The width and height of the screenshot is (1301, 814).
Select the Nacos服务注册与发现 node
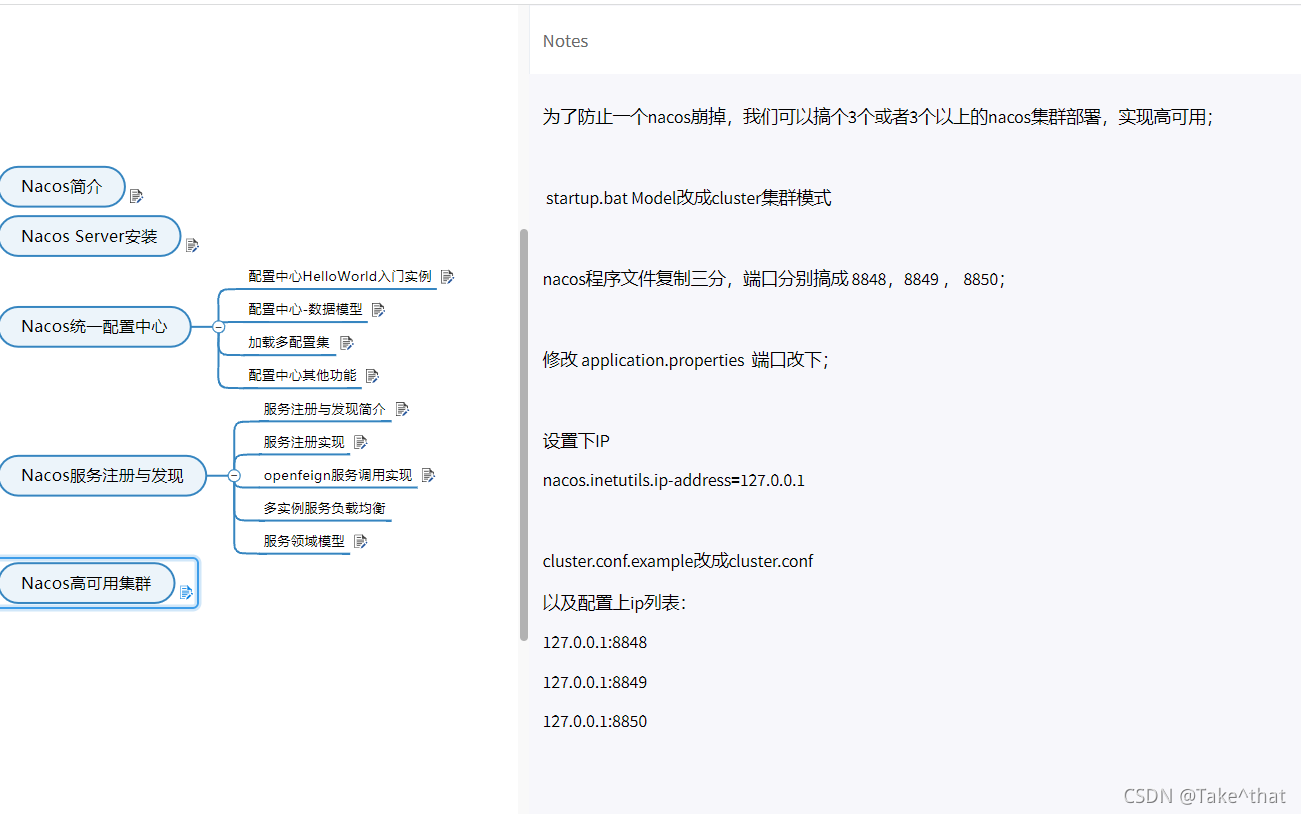pyautogui.click(x=102, y=476)
